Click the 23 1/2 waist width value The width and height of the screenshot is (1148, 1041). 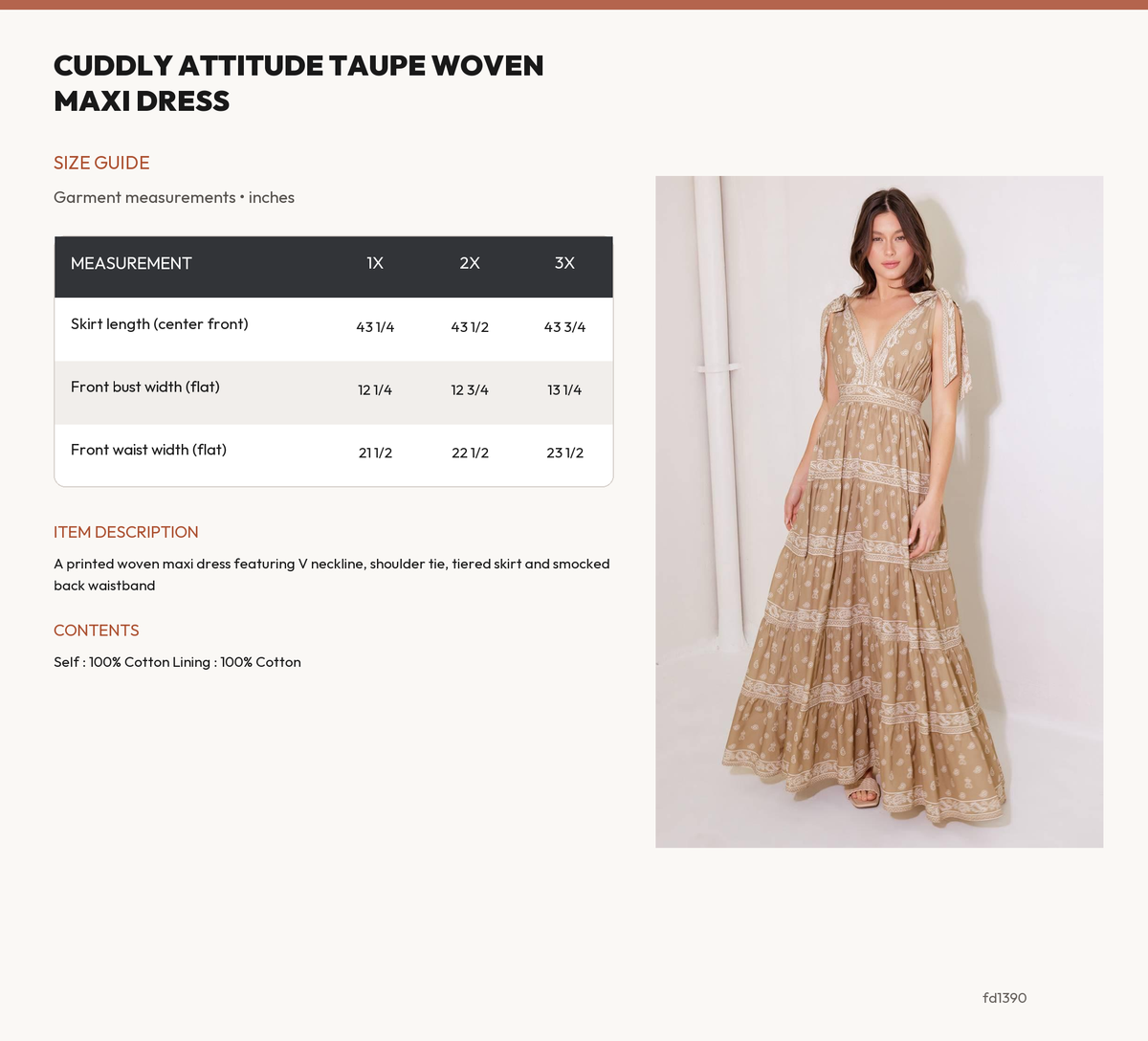[x=564, y=453]
